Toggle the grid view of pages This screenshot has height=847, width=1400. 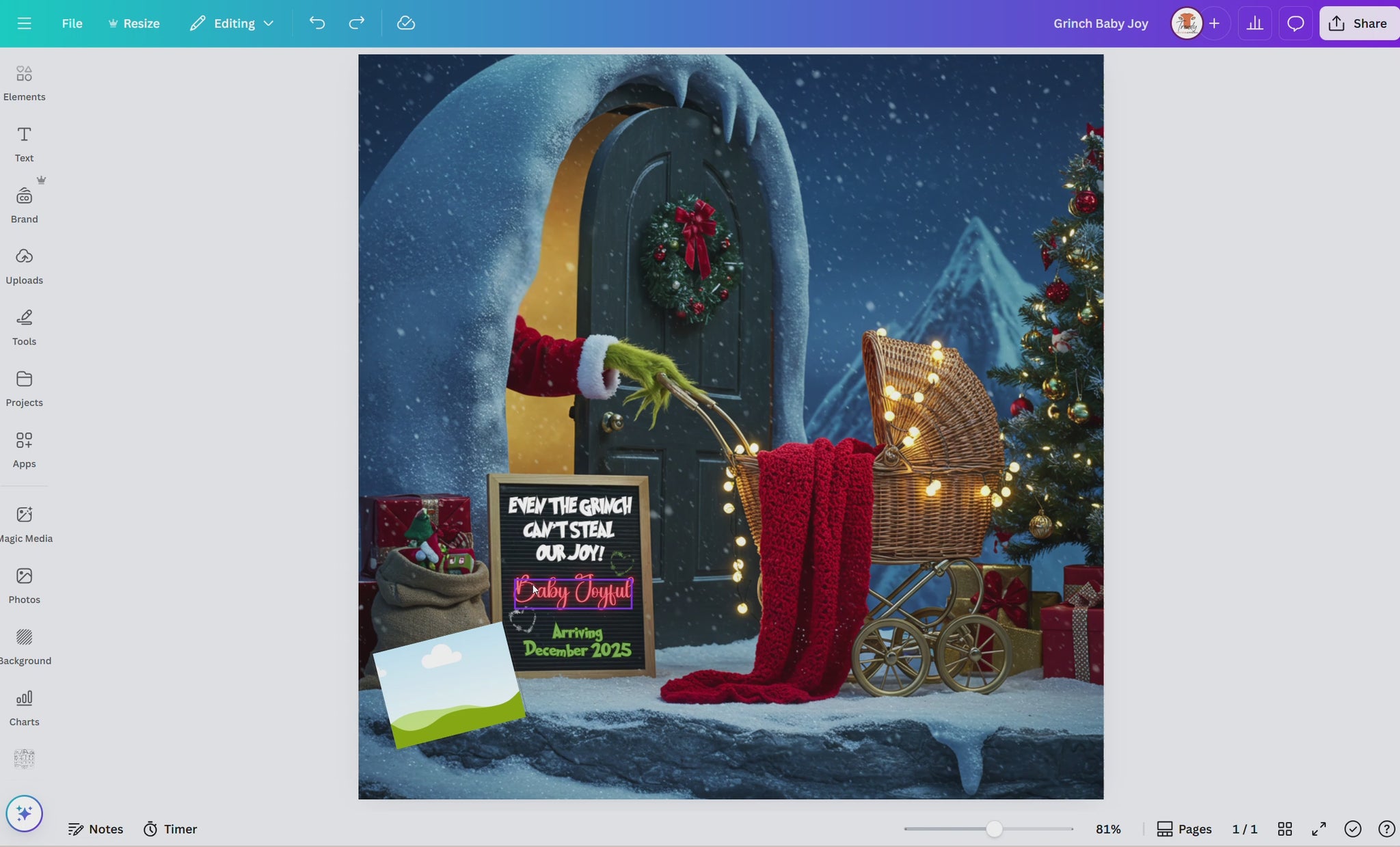click(x=1284, y=829)
